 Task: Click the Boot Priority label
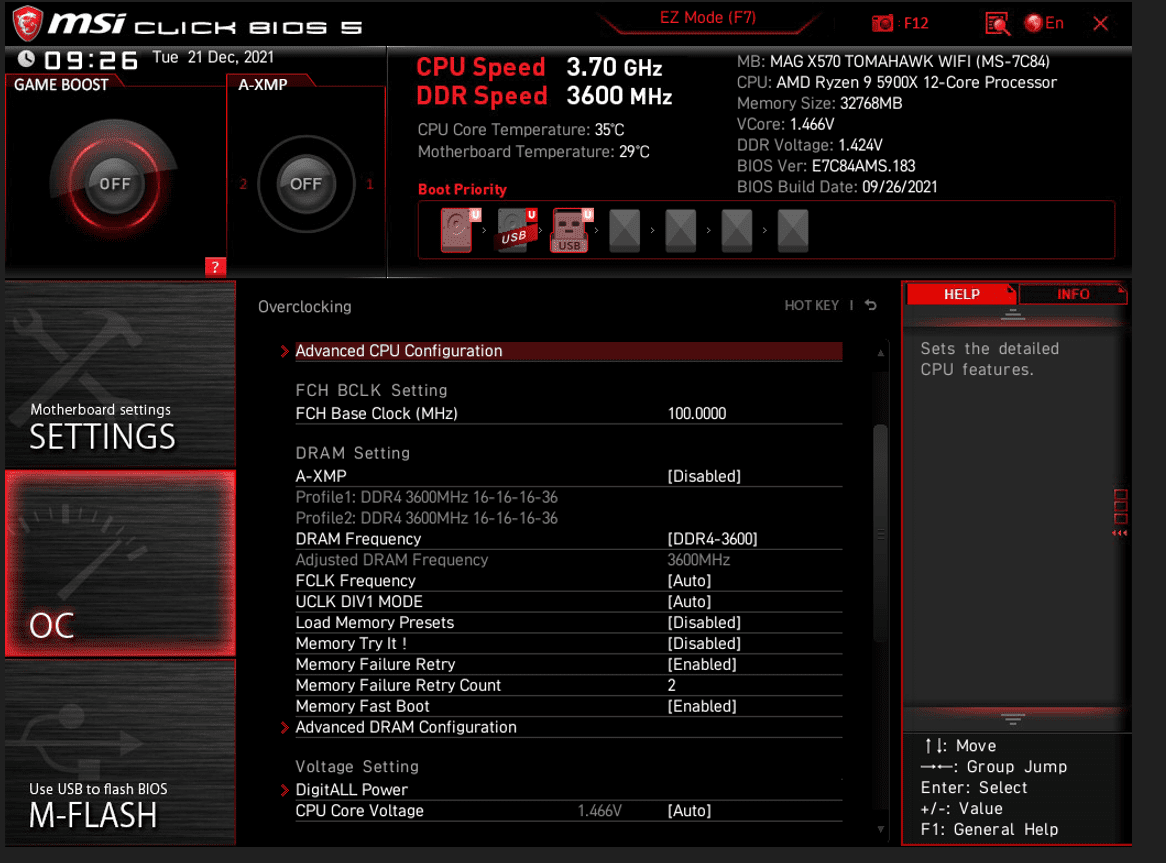coord(462,190)
